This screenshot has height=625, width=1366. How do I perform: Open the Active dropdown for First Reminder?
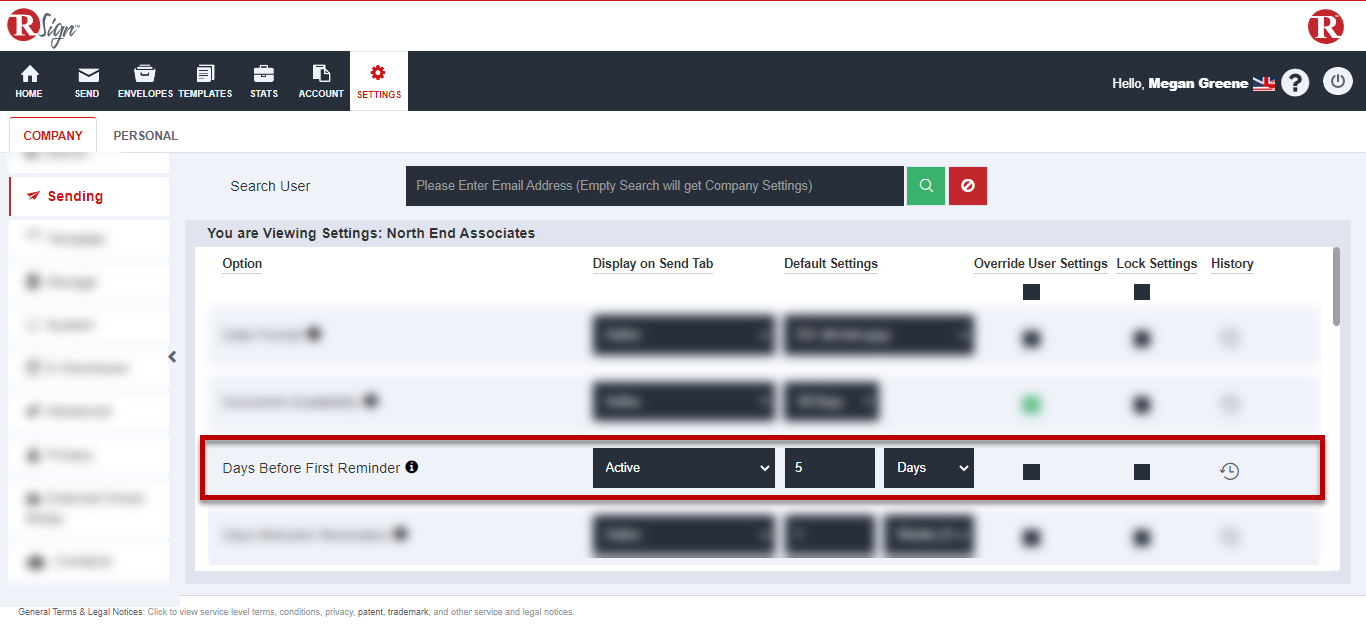(683, 468)
